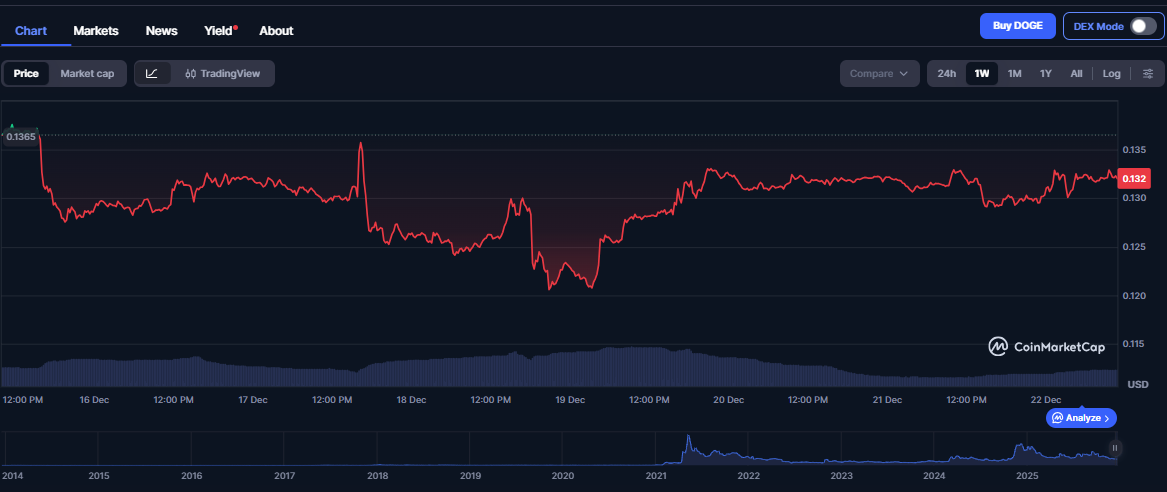
Task: Click the 0.132 current price label
Action: click(1135, 179)
